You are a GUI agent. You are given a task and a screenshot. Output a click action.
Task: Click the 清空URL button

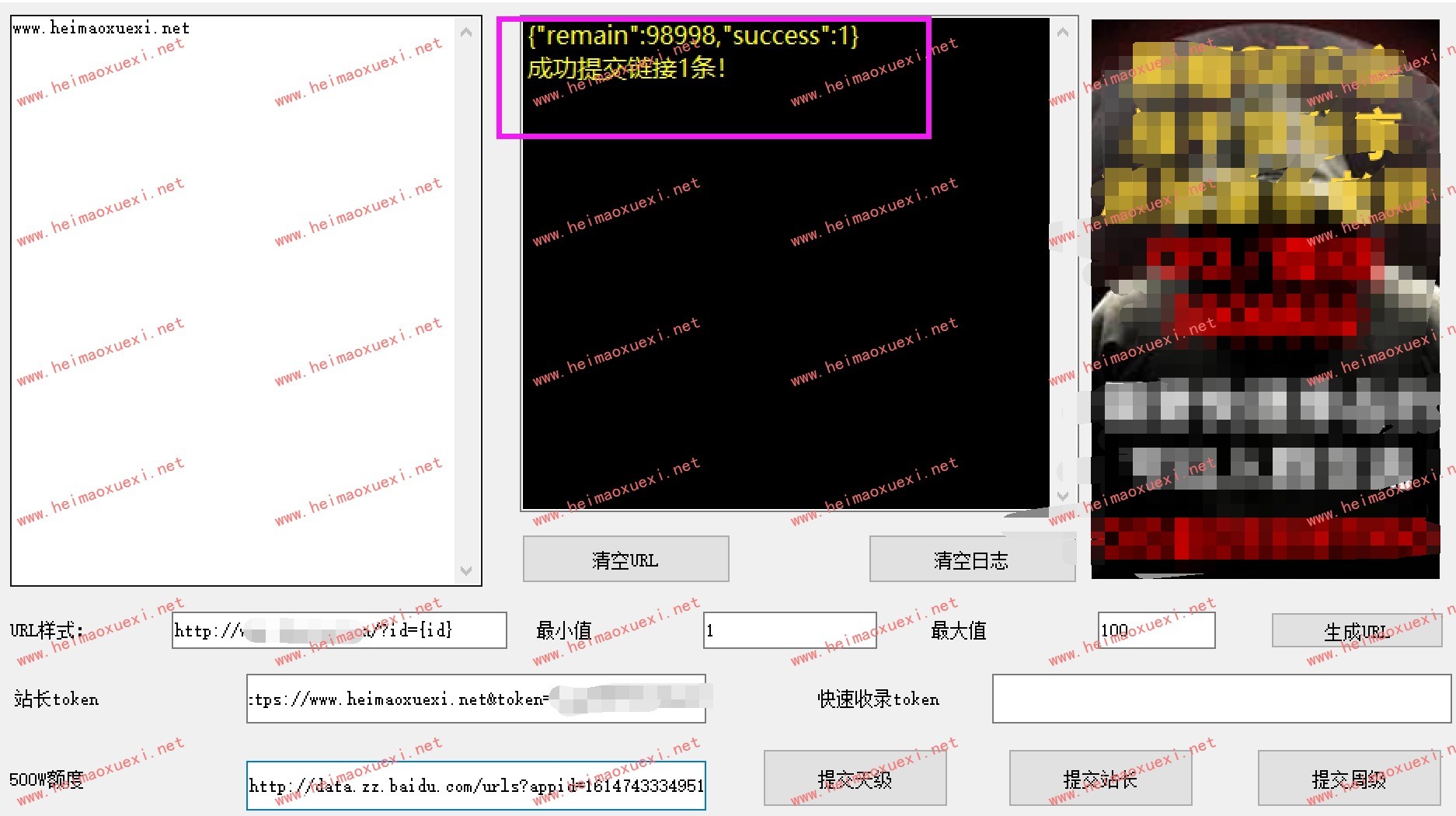pos(625,559)
